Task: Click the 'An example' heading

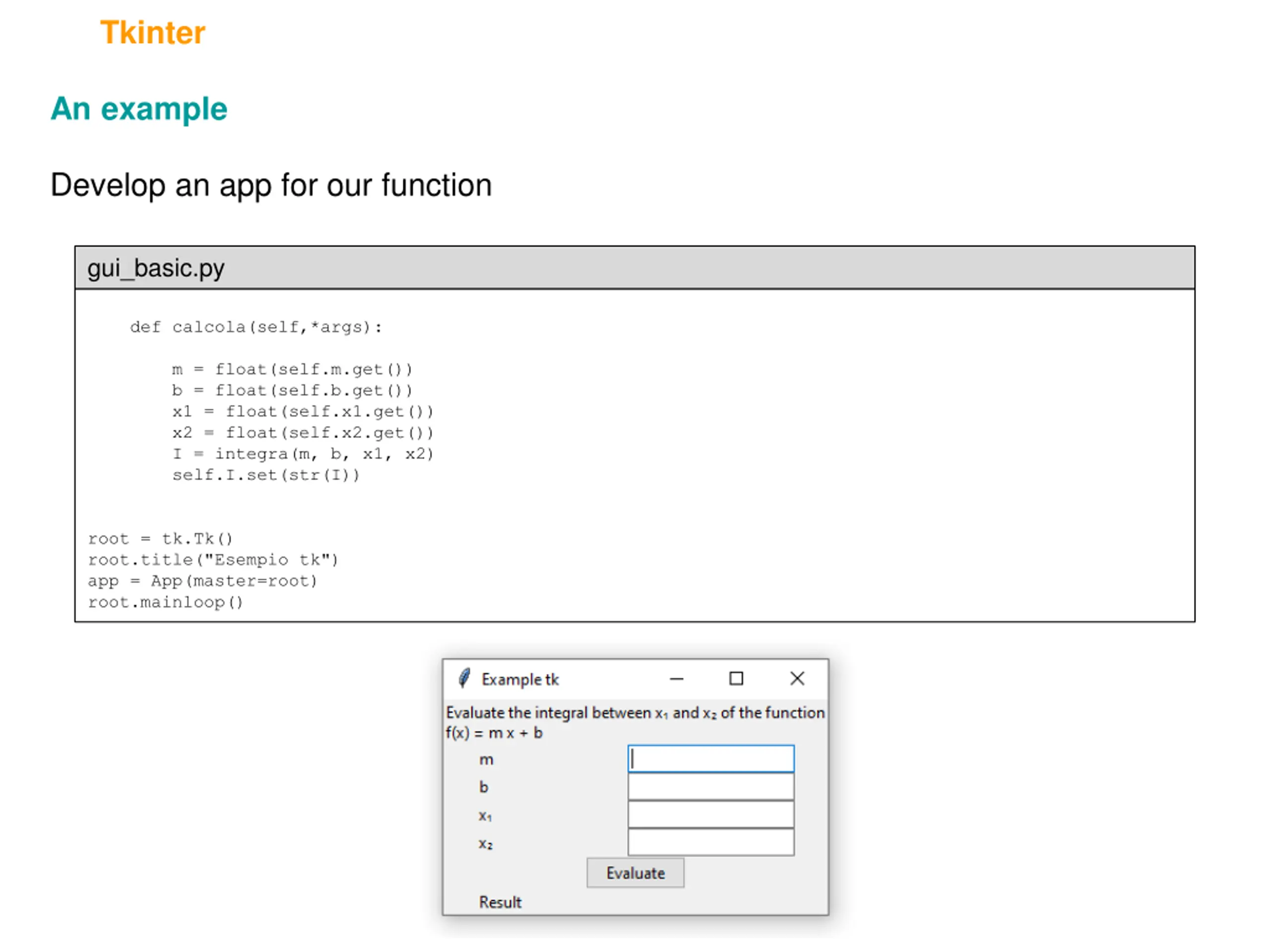Action: pos(139,109)
